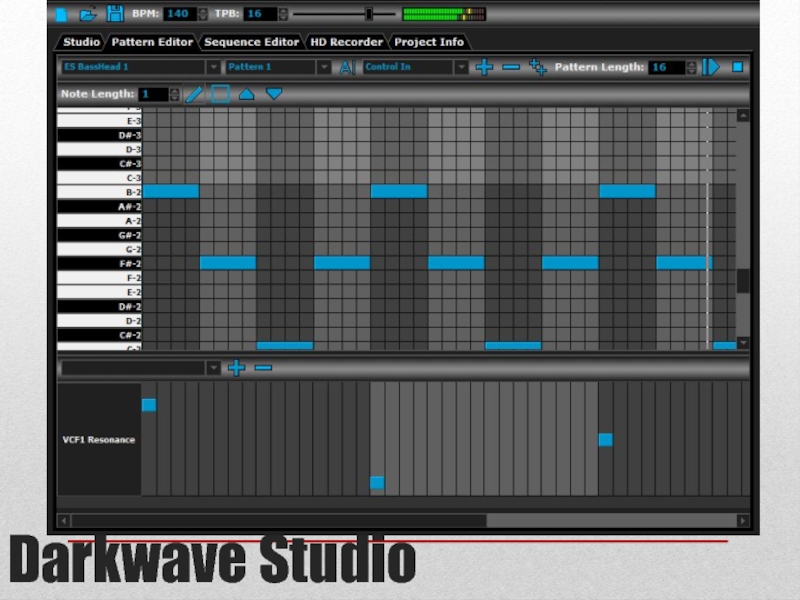800x600 pixels.
Task: Open the ES BassHead 1 machine dropdown
Action: (212, 68)
